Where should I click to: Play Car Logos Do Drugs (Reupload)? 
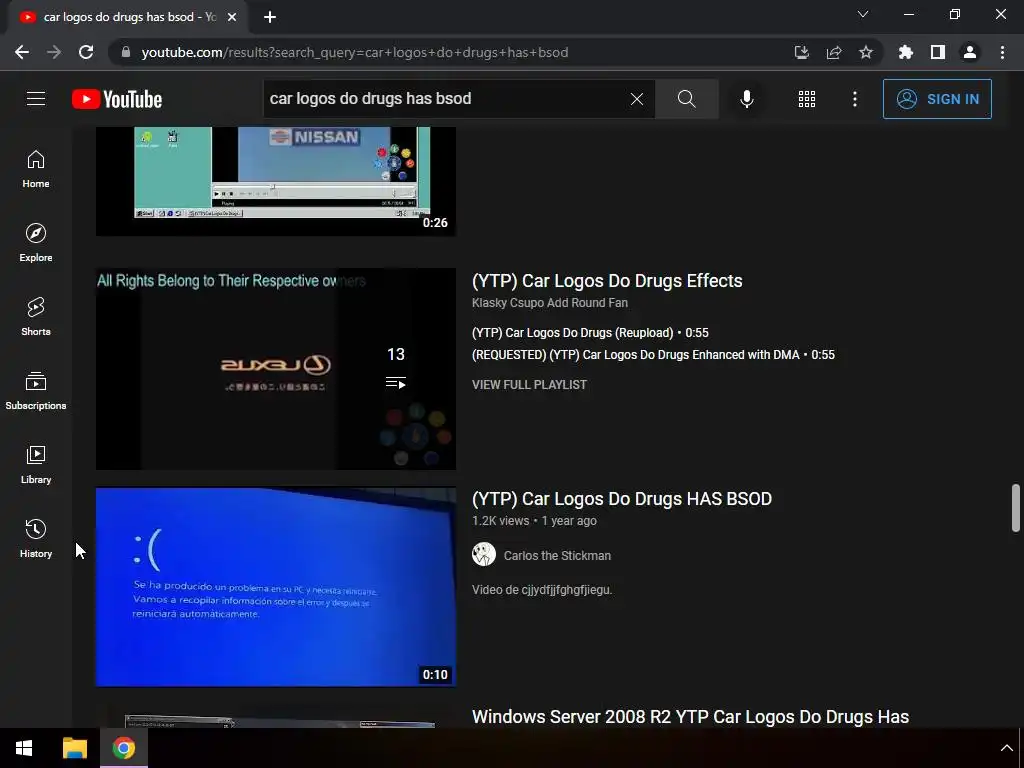coord(590,333)
